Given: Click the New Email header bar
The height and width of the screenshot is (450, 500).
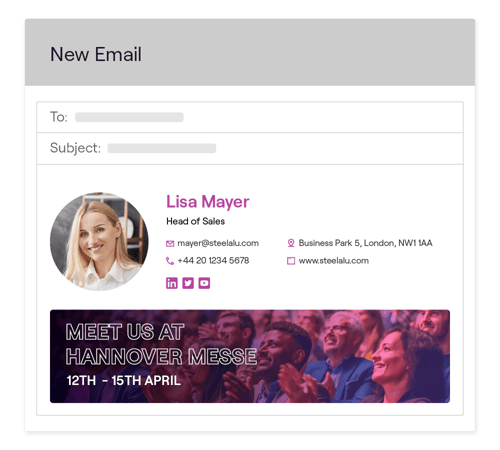Looking at the screenshot, I should coord(250,52).
